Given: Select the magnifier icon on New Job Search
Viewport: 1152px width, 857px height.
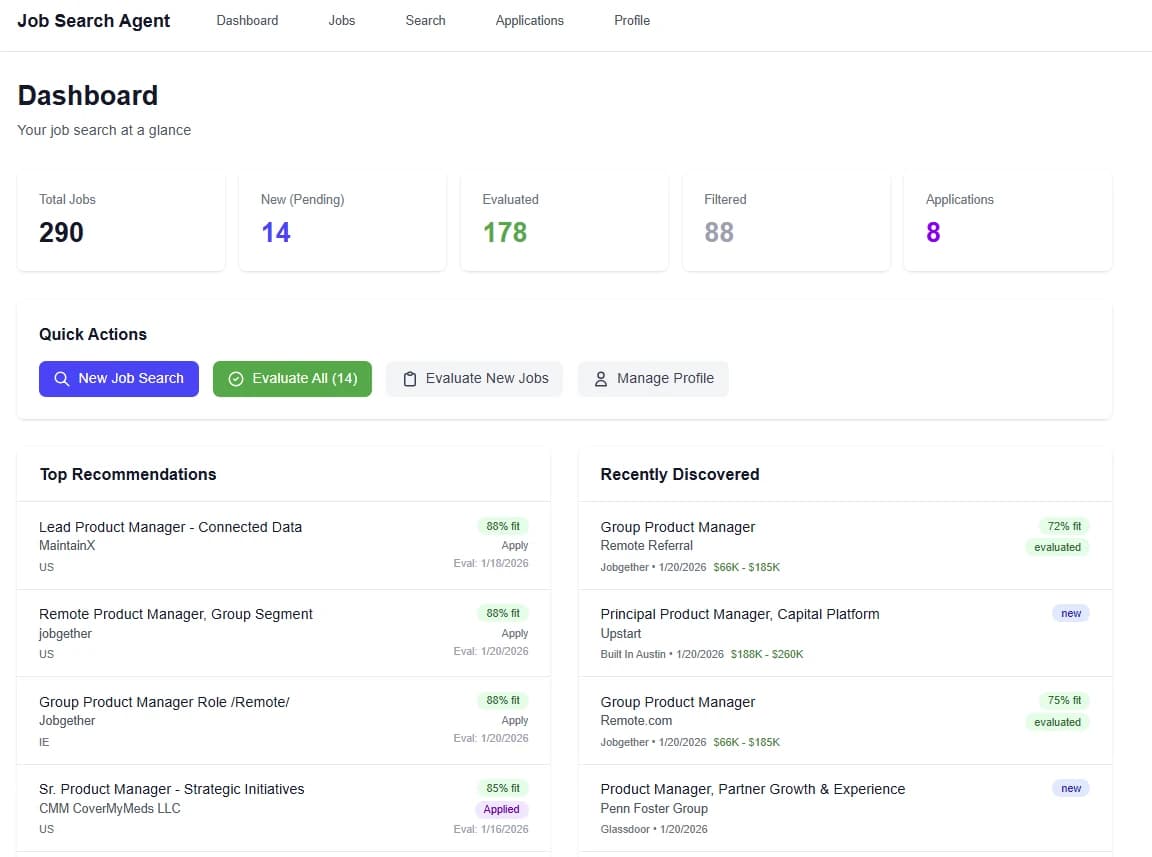Looking at the screenshot, I should pyautogui.click(x=61, y=378).
